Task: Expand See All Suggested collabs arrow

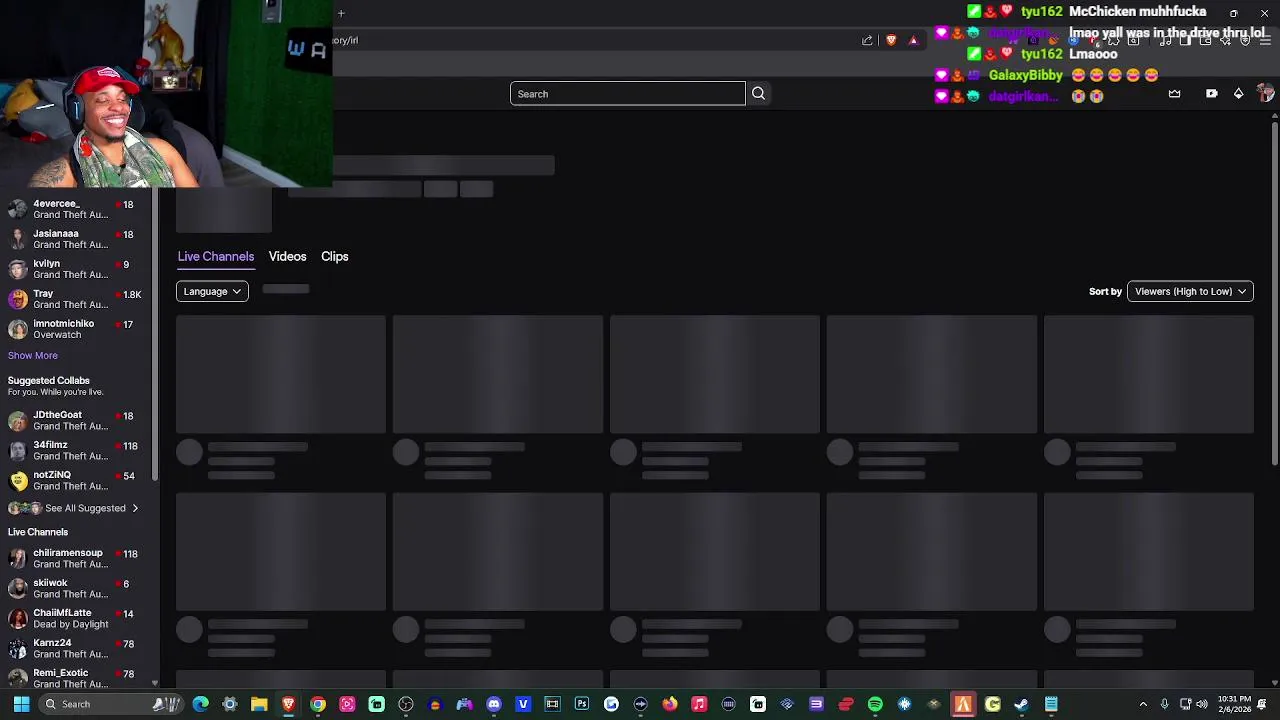Action: (135, 508)
